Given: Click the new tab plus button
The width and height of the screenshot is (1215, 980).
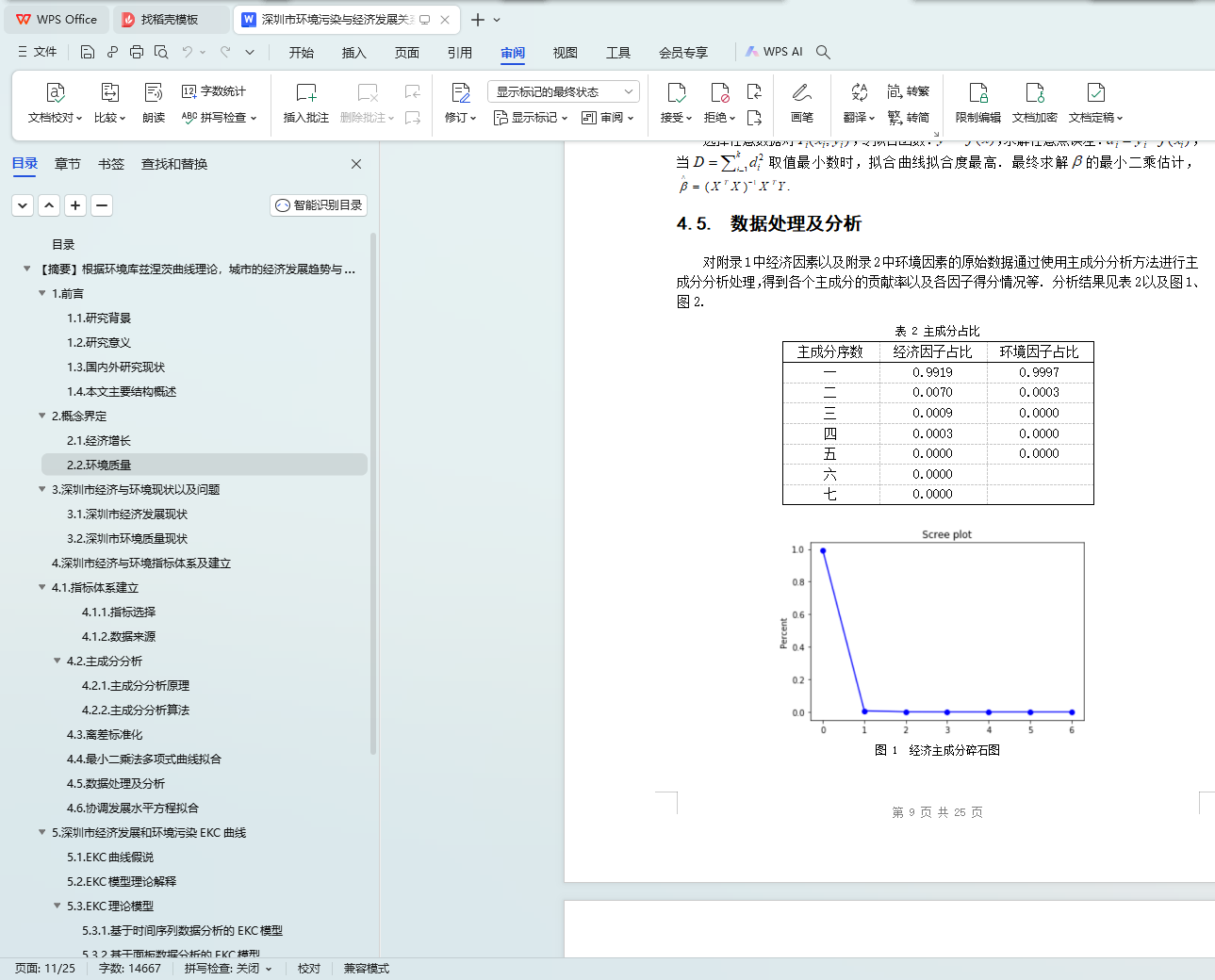Looking at the screenshot, I should (478, 20).
